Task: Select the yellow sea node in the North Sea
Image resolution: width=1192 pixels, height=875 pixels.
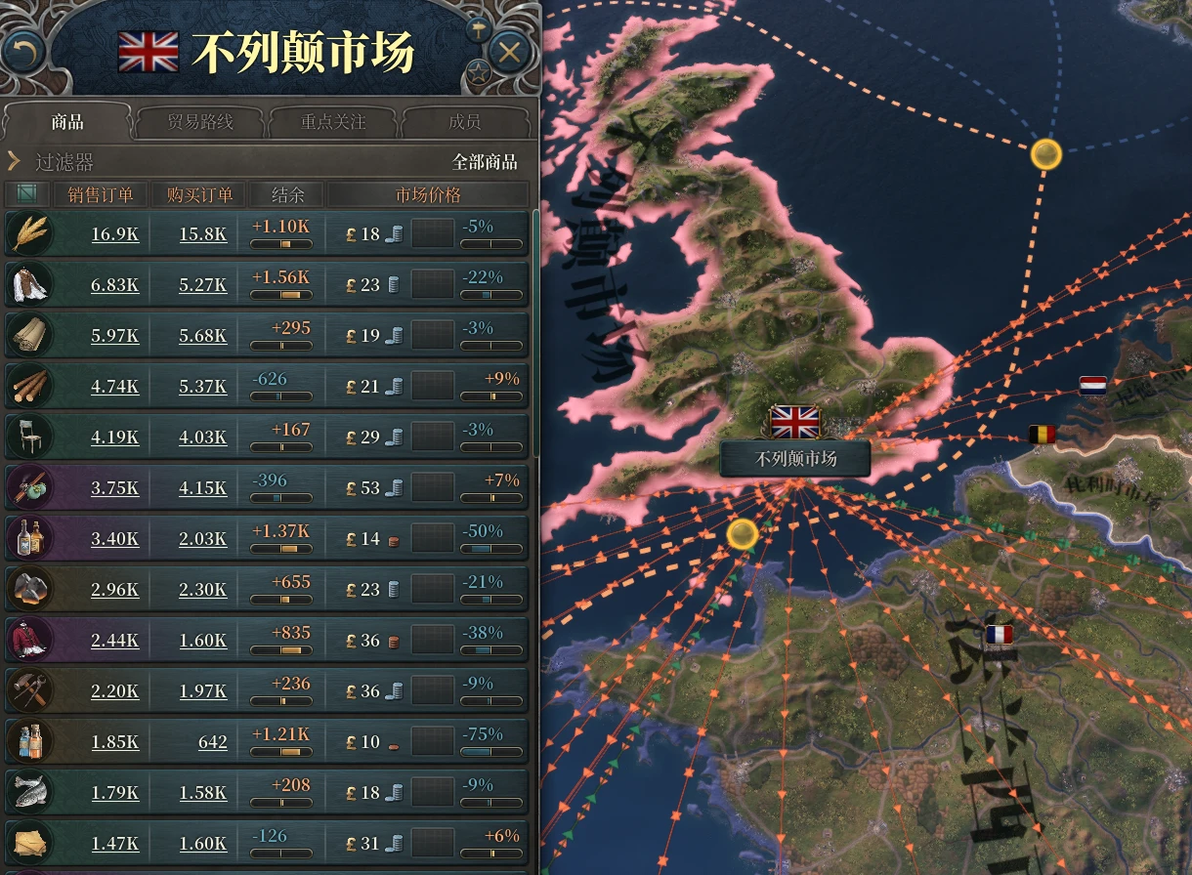Action: [1046, 154]
